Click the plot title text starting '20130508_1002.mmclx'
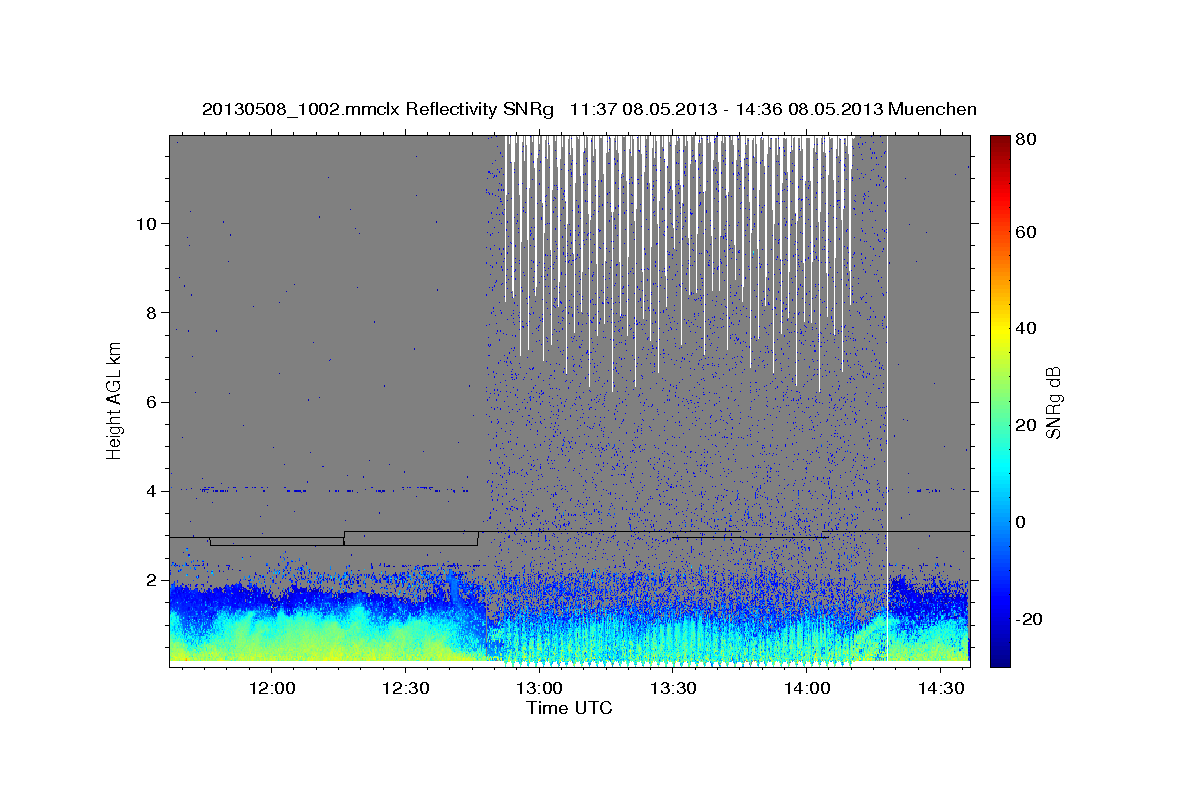1200x800 pixels. tap(589, 109)
